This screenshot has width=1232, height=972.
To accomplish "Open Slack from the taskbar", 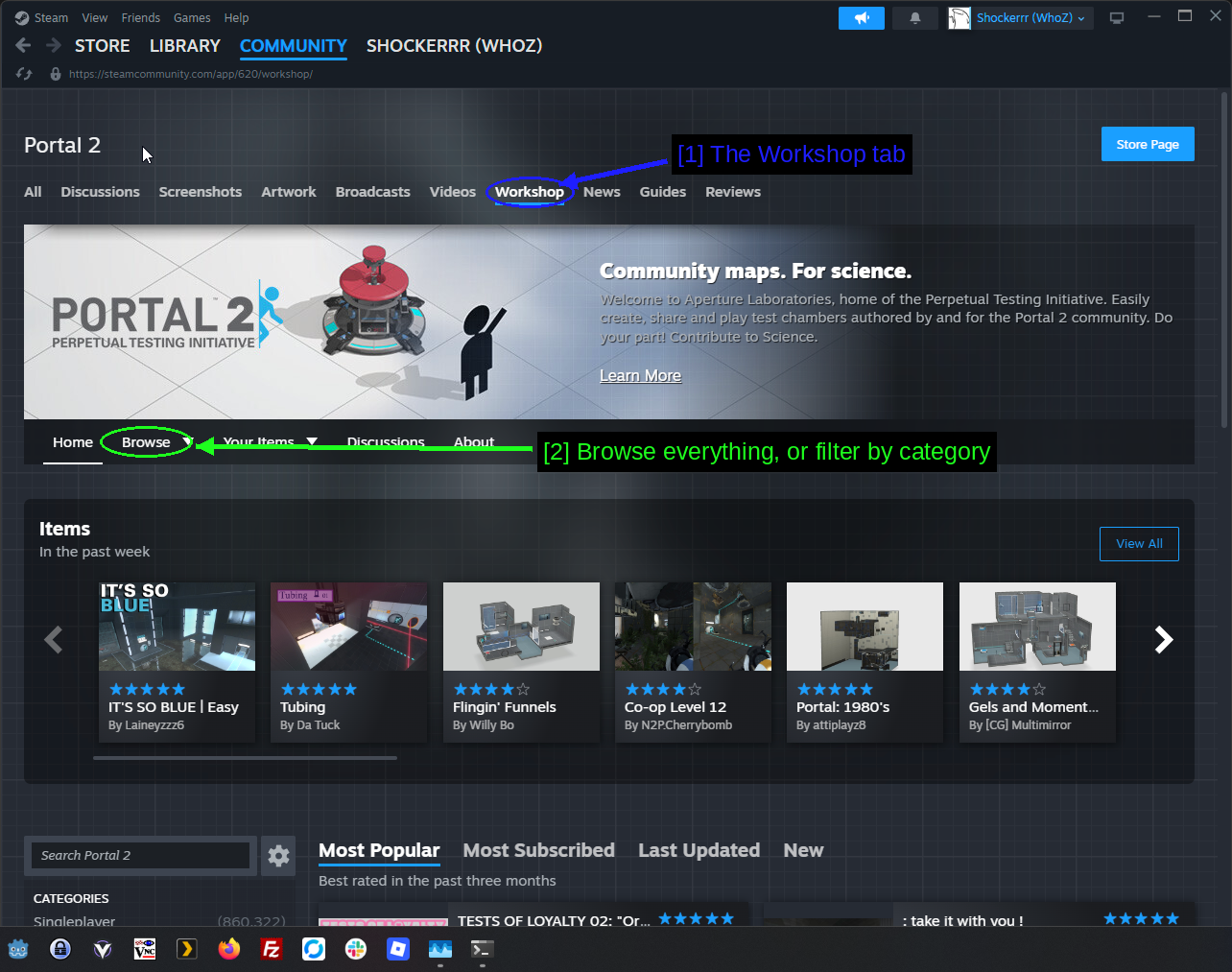I will (x=356, y=949).
